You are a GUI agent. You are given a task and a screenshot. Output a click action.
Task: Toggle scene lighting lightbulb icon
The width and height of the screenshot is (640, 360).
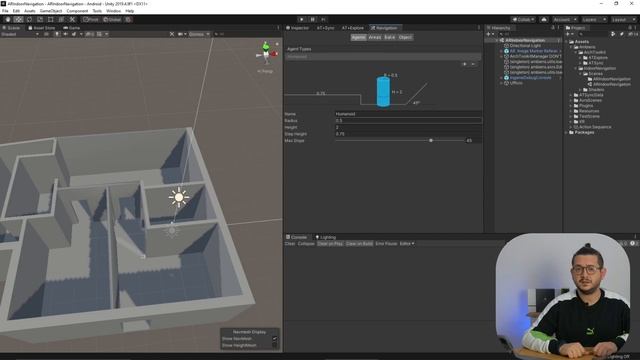pos(57,34)
